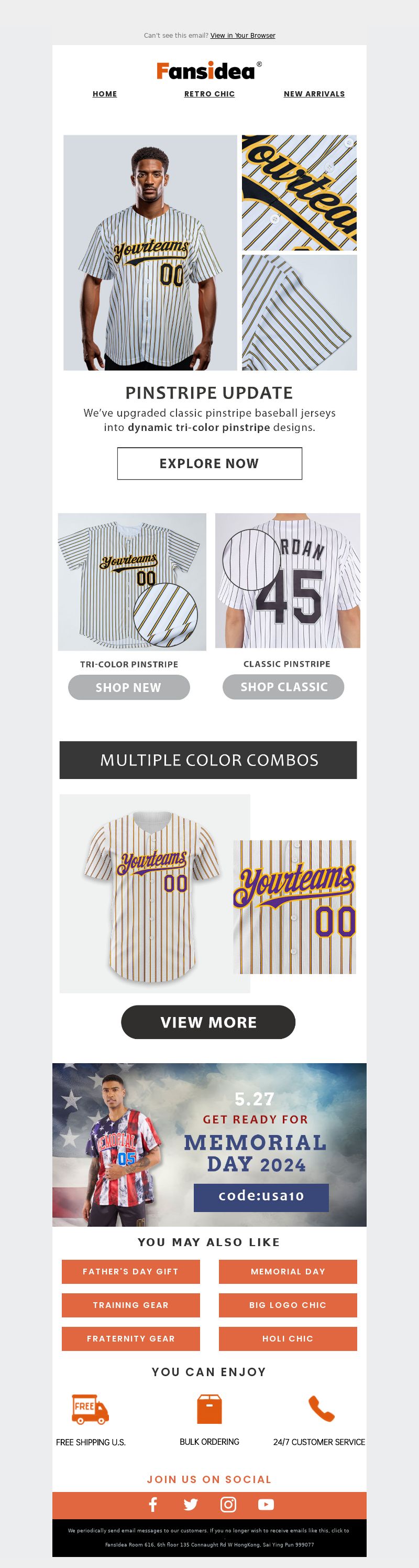Screen dimensions: 419x1568
Task: Click the Memorial Day code:usa10 banner
Action: pos(209,1144)
